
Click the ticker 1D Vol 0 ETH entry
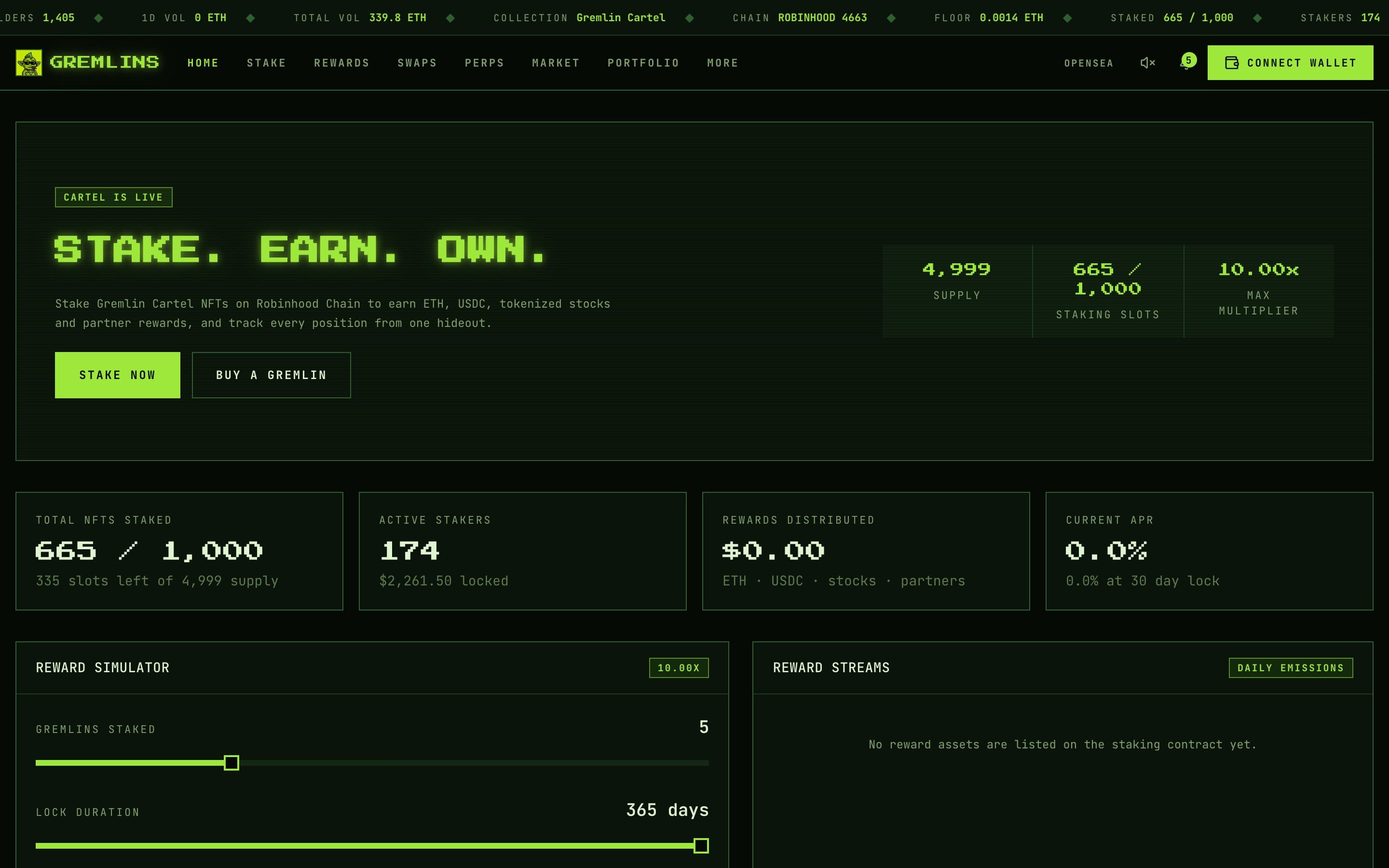coord(184,18)
